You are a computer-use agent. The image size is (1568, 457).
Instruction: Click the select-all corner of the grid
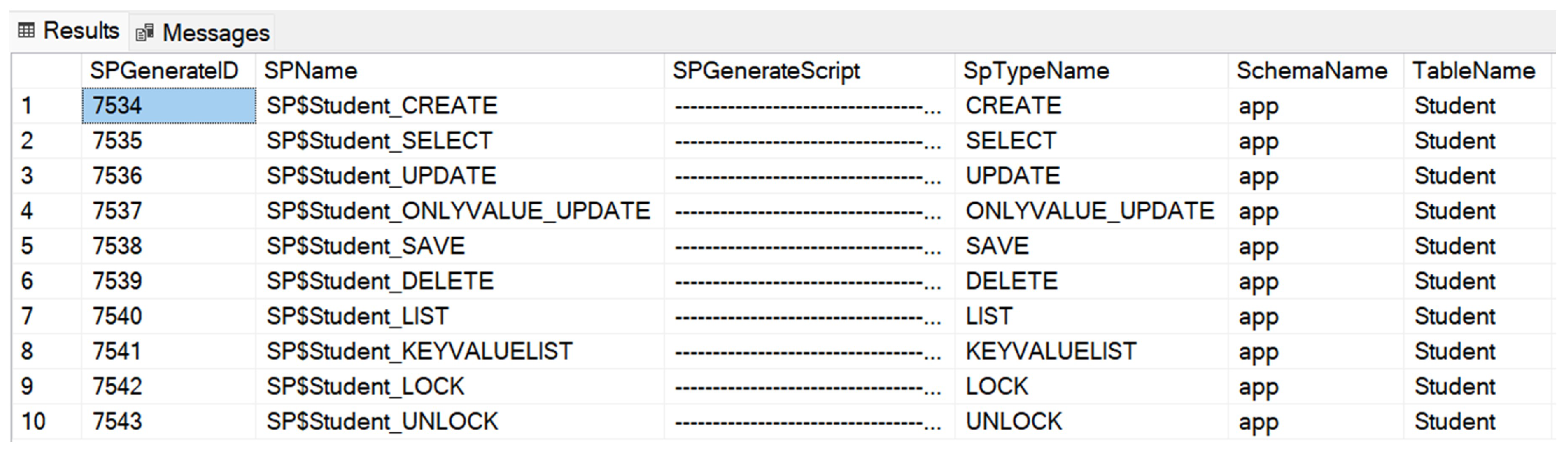46,71
